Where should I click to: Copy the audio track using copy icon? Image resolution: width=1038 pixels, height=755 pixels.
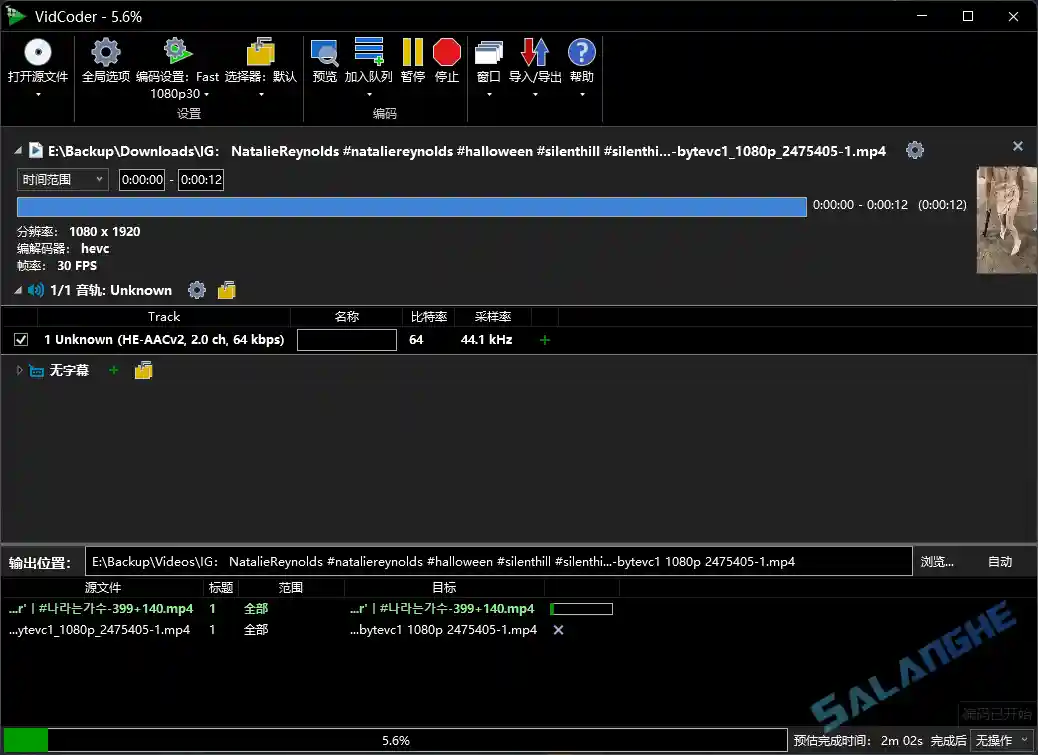tap(226, 290)
